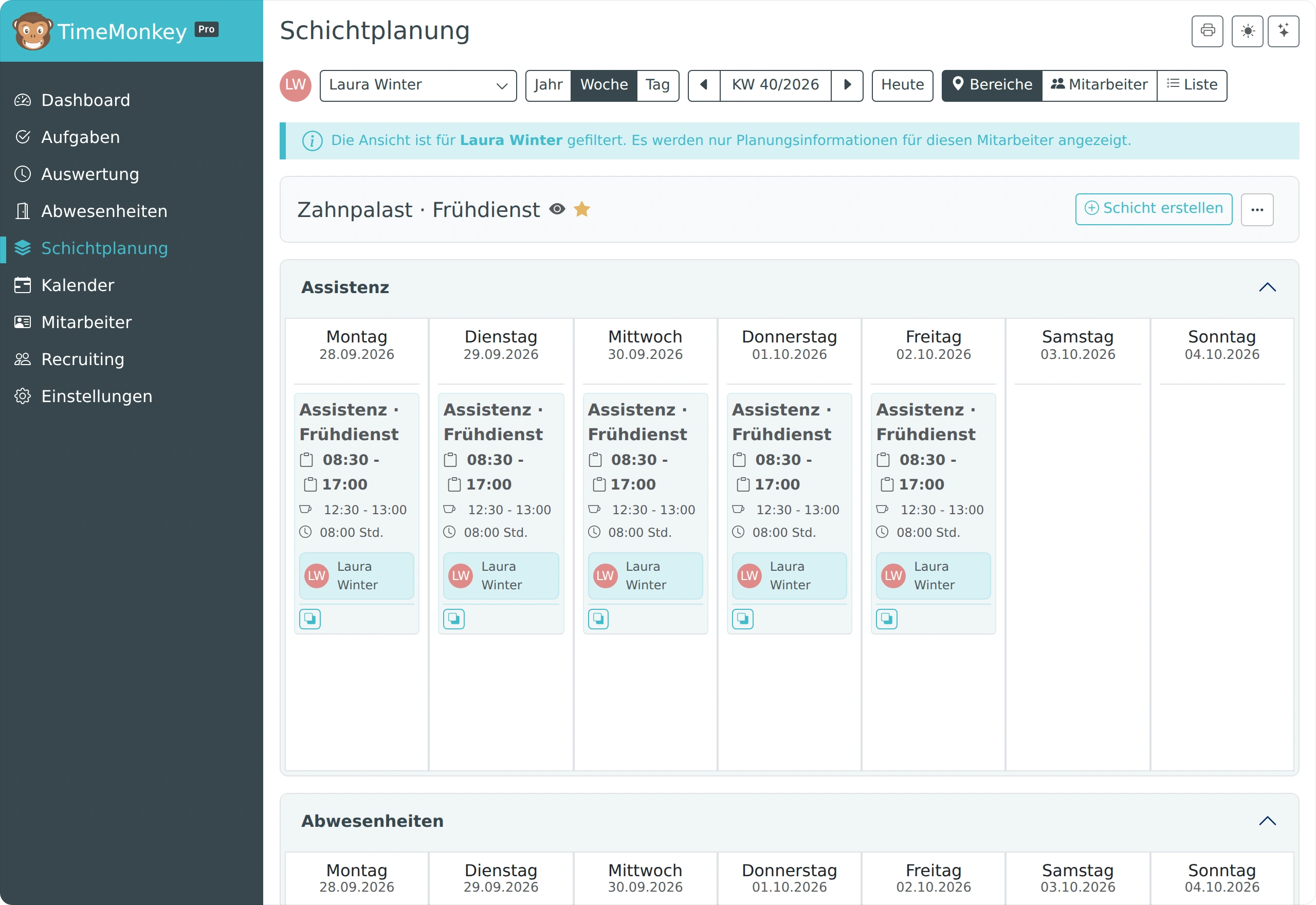The width and height of the screenshot is (1316, 905).
Task: Open the sparkle AI assistant icon
Action: (x=1284, y=31)
